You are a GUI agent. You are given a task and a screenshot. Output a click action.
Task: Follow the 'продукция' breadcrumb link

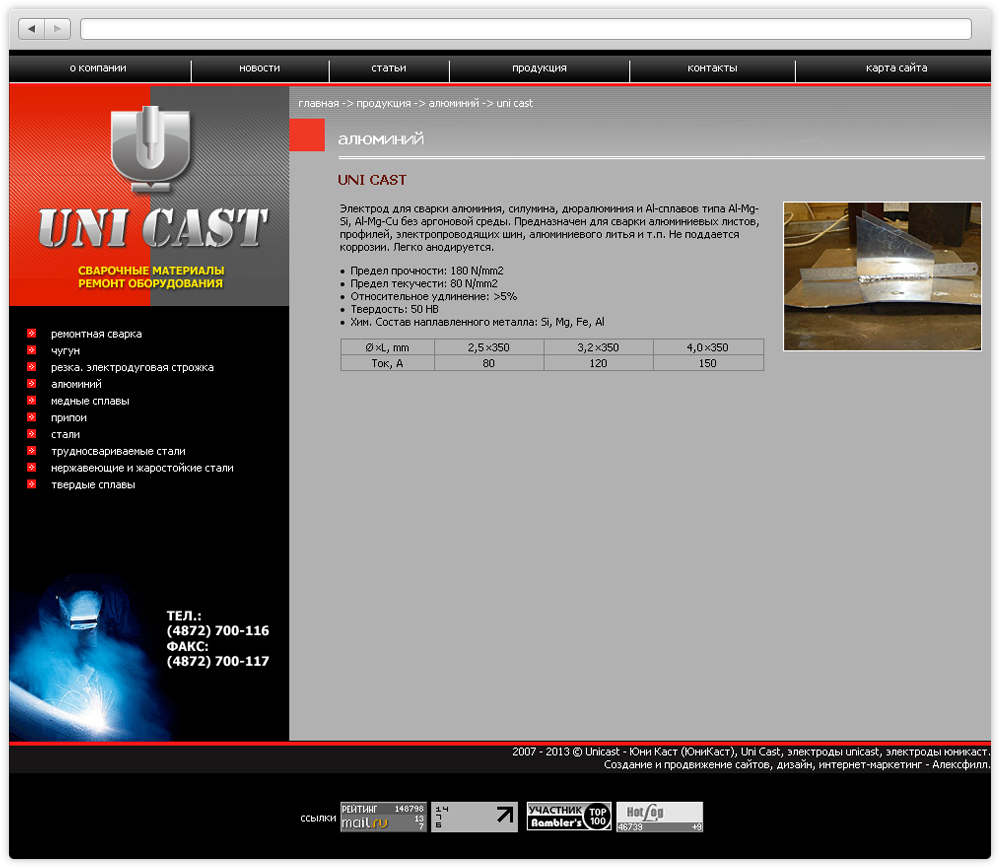point(383,103)
